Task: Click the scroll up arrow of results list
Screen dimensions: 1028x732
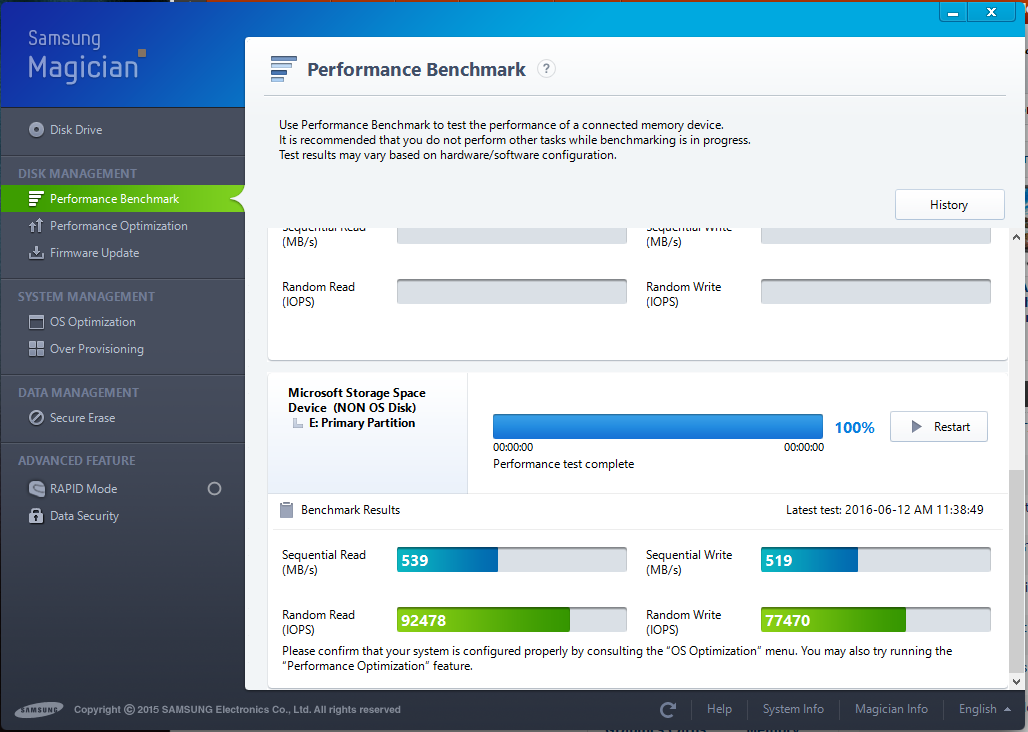Action: [x=1016, y=237]
